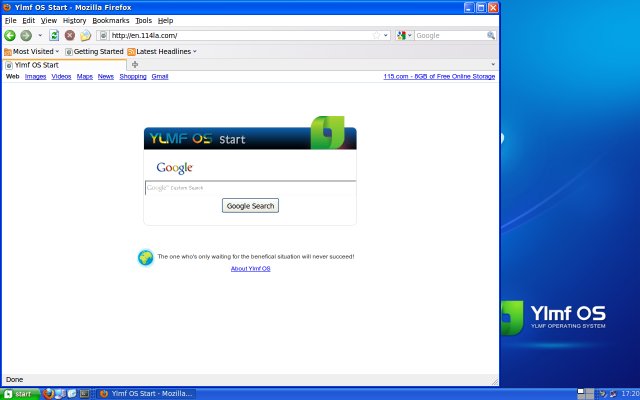Open the View menu
The height and width of the screenshot is (400, 640).
(x=49, y=20)
